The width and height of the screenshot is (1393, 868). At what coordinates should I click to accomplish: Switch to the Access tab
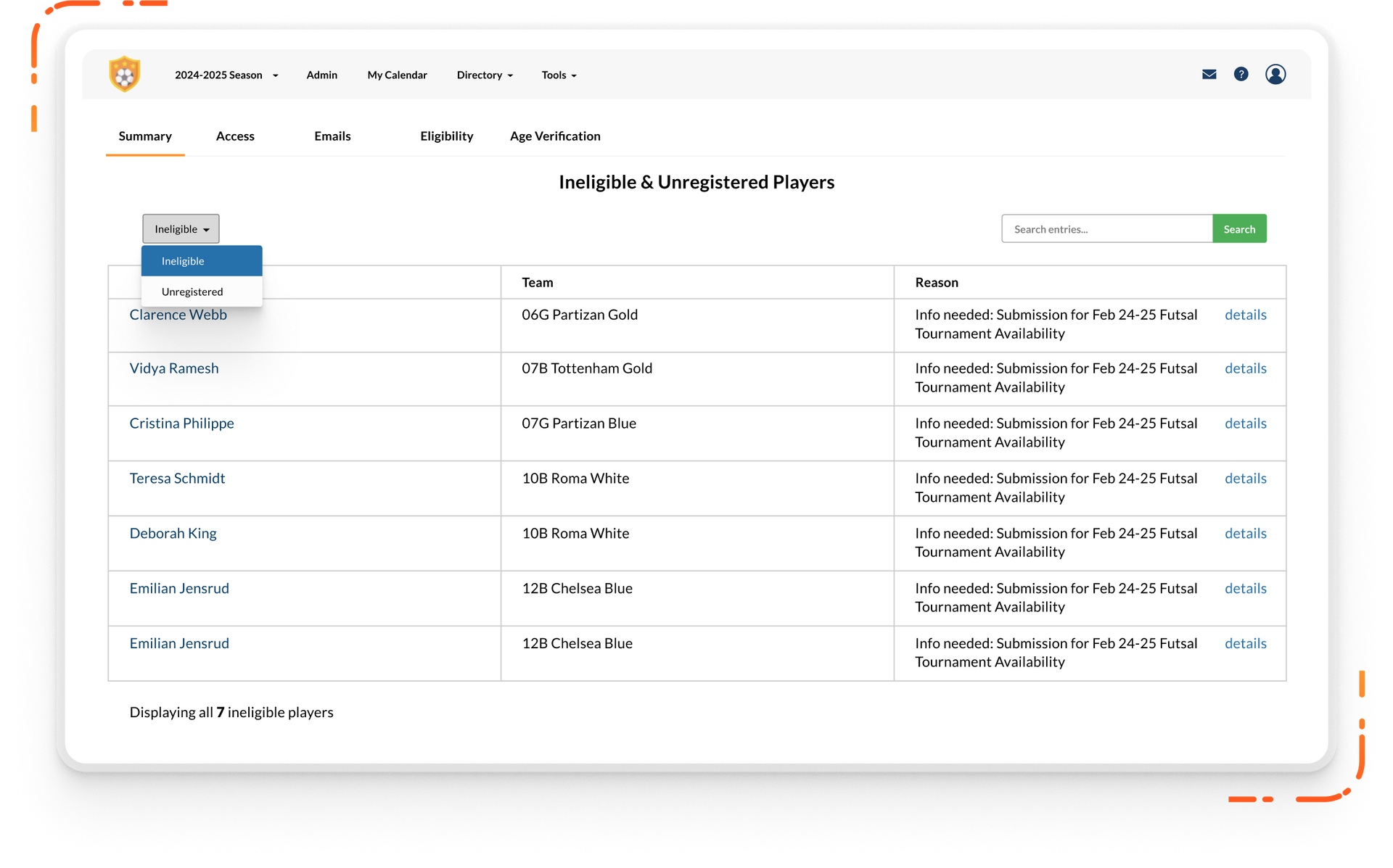click(x=236, y=135)
